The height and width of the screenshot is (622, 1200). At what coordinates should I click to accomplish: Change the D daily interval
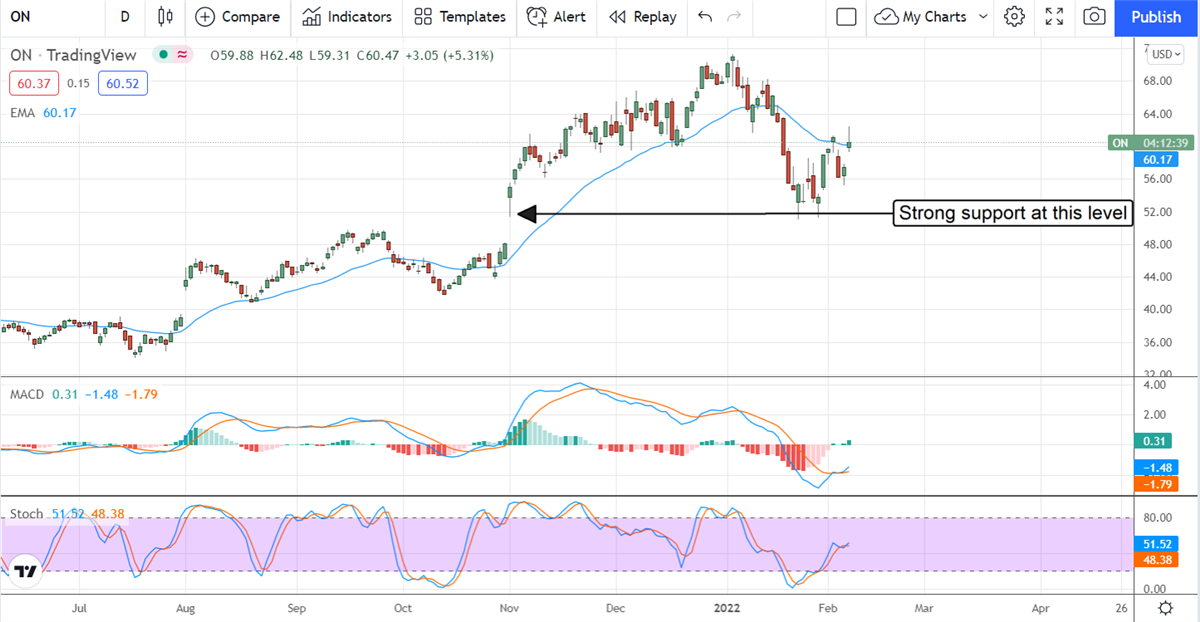(x=124, y=17)
